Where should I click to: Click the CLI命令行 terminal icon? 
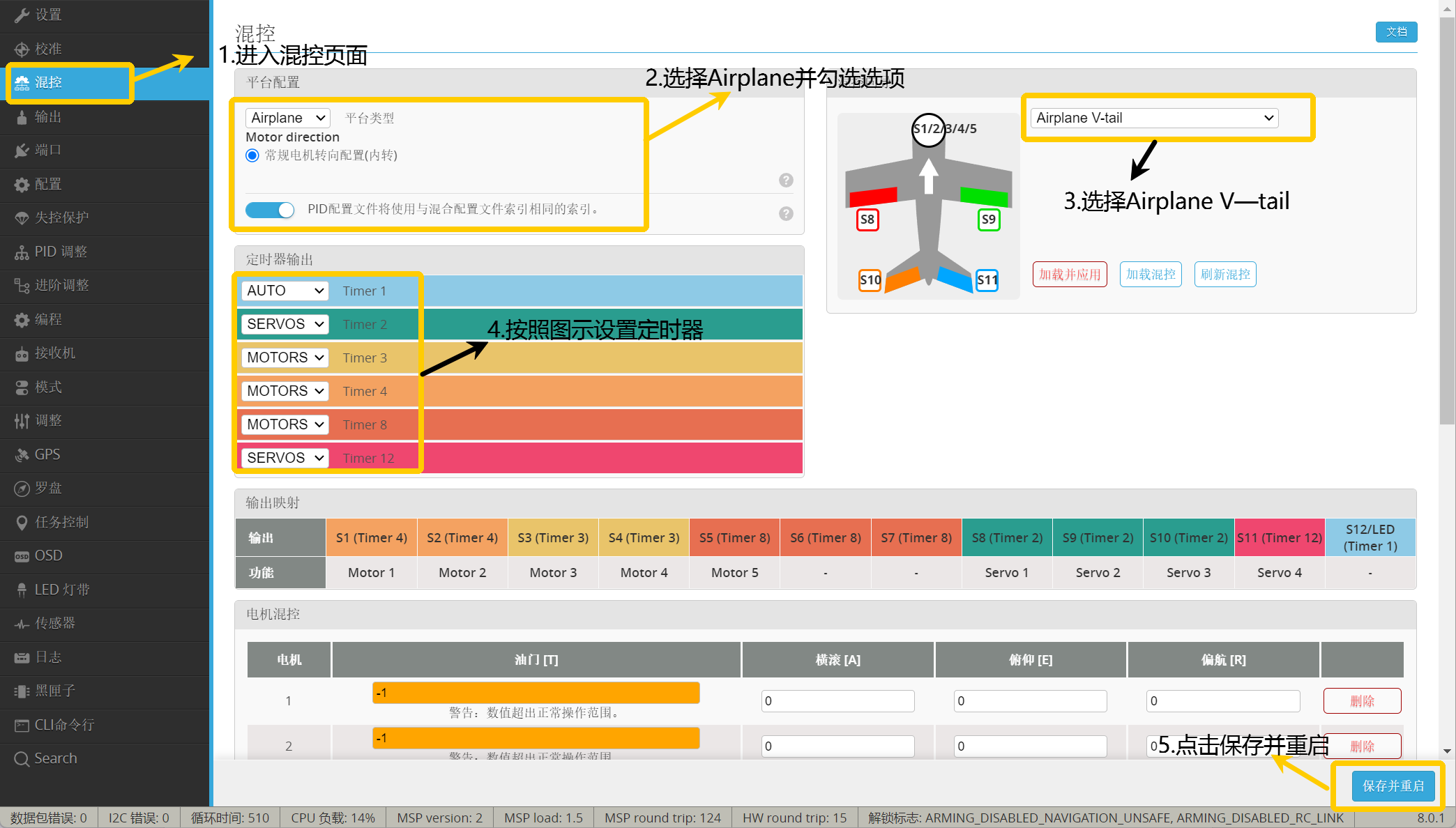click(x=22, y=726)
